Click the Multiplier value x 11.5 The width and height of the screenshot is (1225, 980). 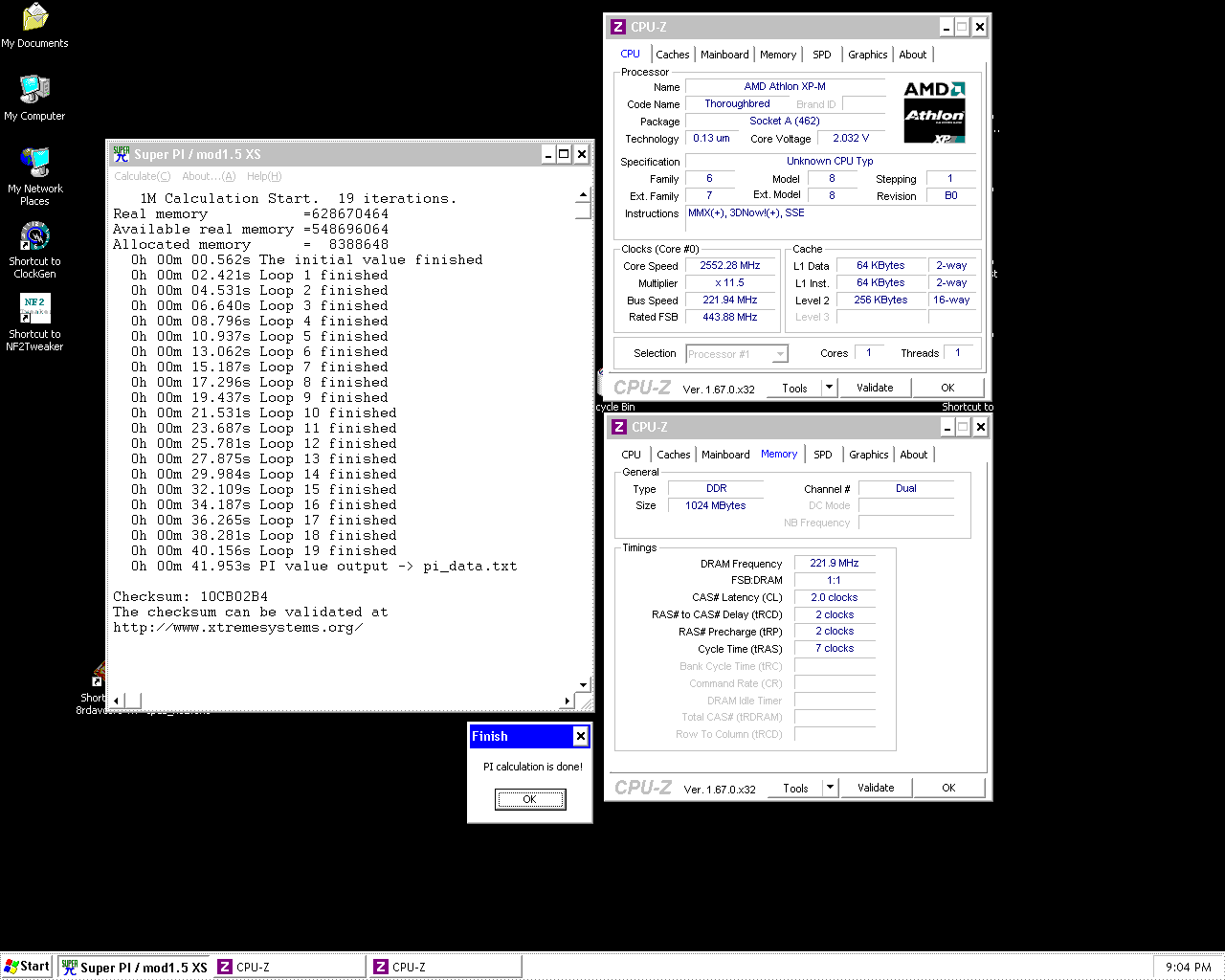[x=730, y=282]
